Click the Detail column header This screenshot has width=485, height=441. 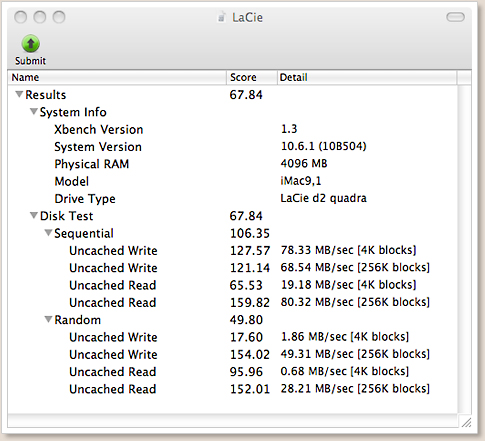click(367, 77)
